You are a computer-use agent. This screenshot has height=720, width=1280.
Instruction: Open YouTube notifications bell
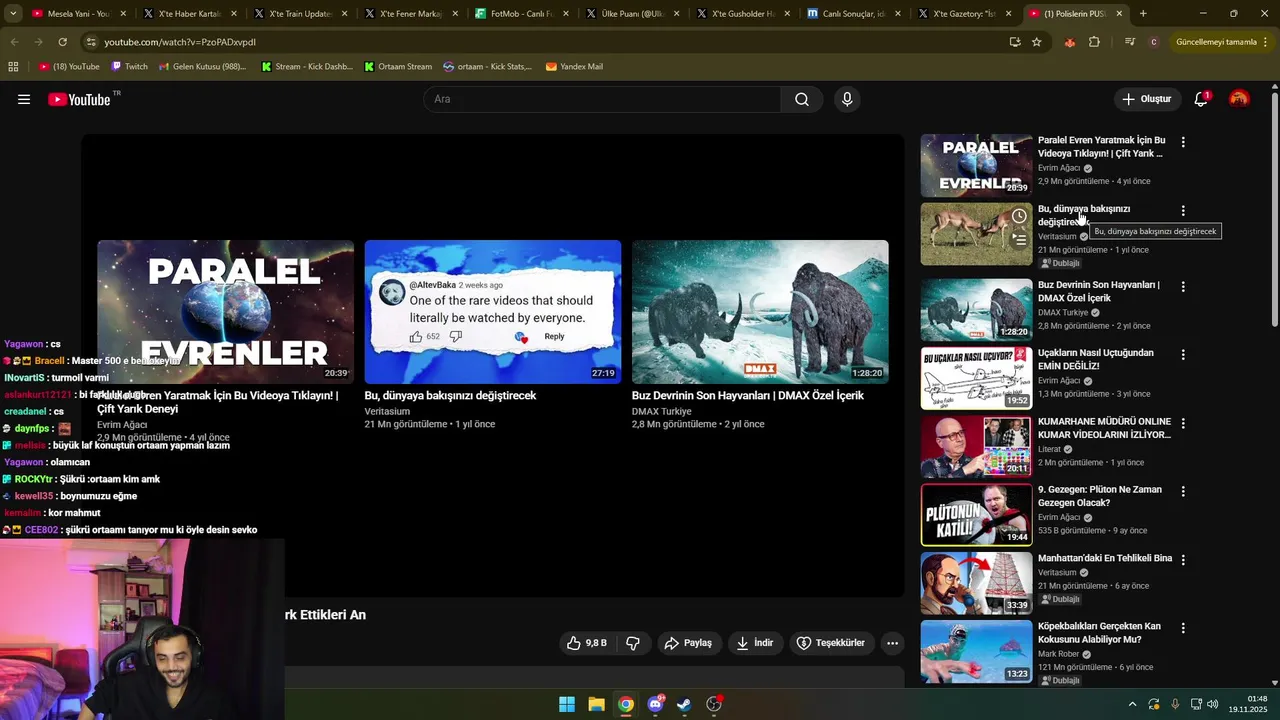point(1201,99)
